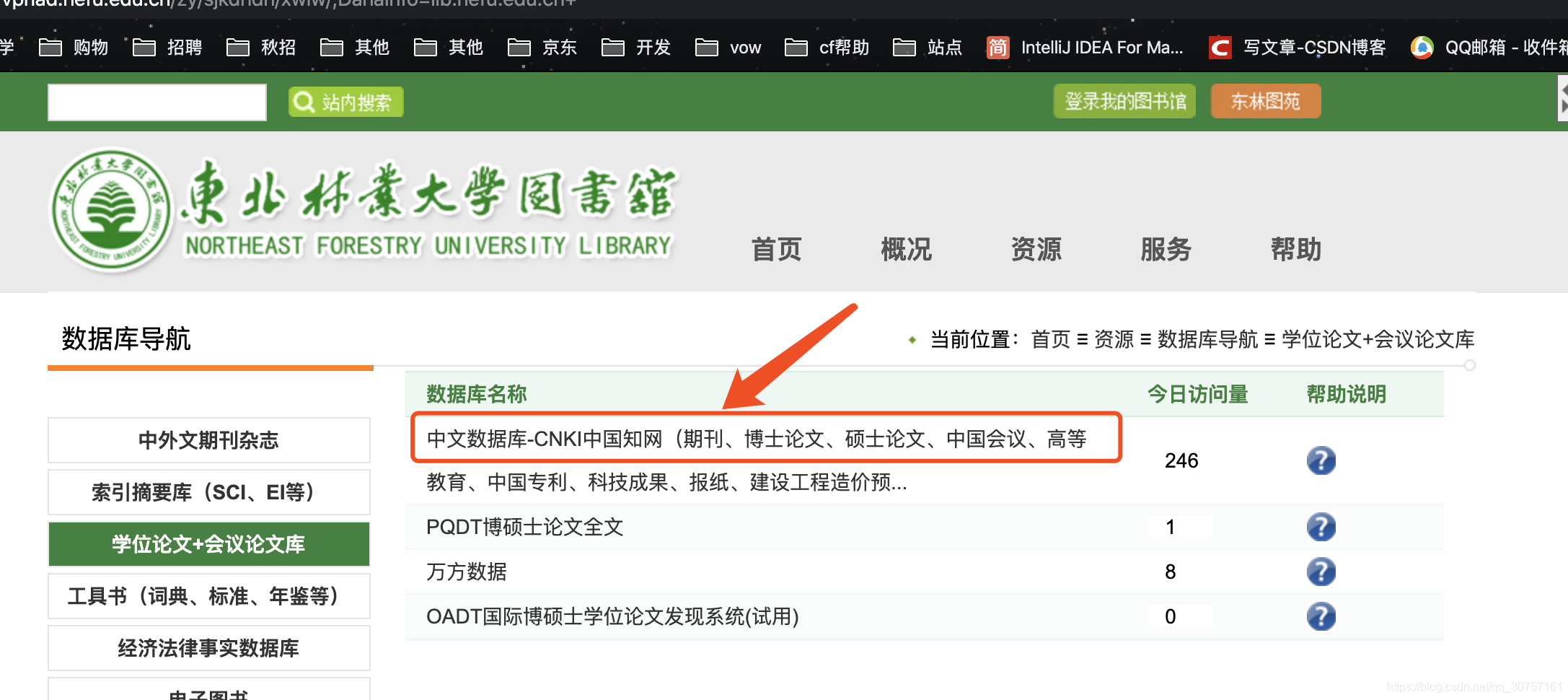
Task: Open the 站点 bookmark folder
Action: pyautogui.click(x=928, y=48)
